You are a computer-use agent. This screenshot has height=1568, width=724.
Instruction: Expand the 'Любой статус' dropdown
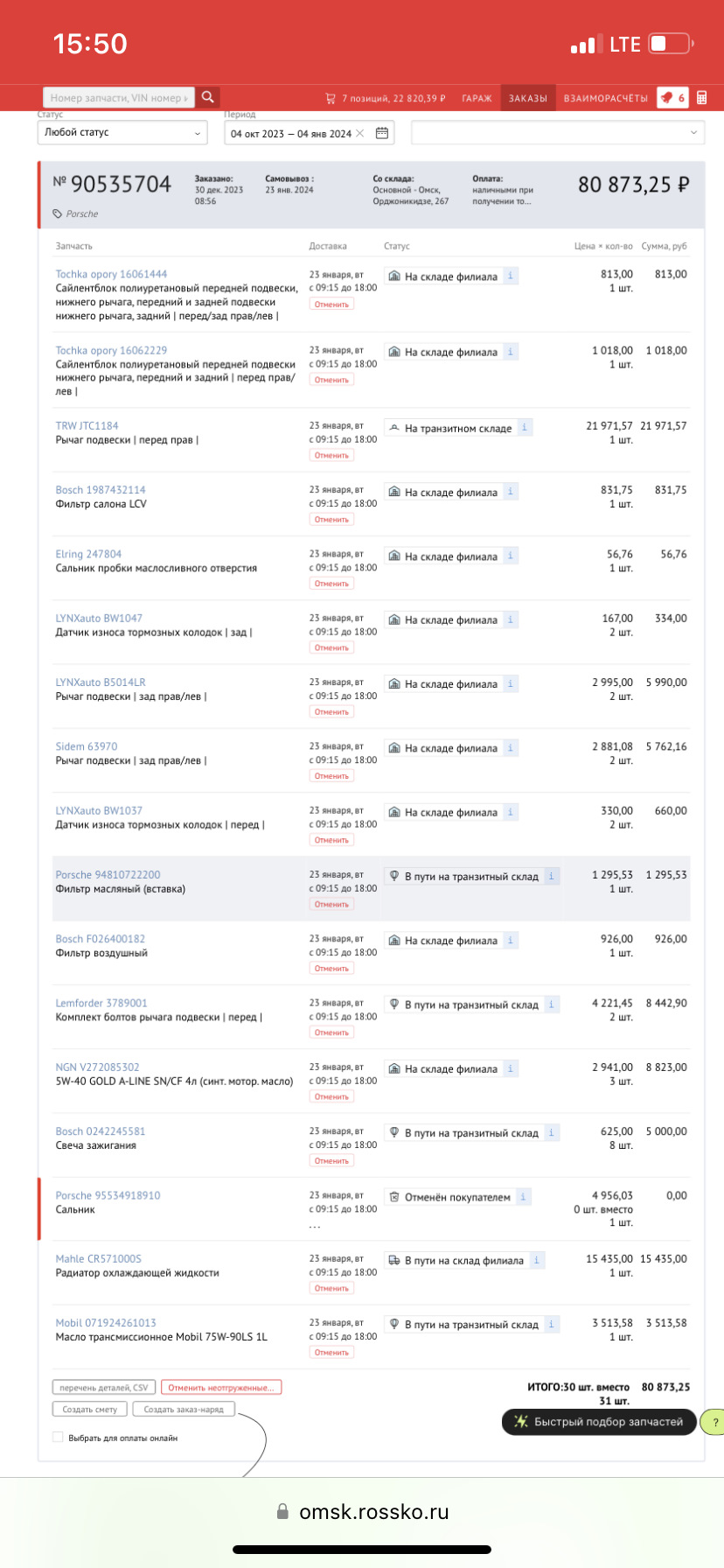pos(122,133)
